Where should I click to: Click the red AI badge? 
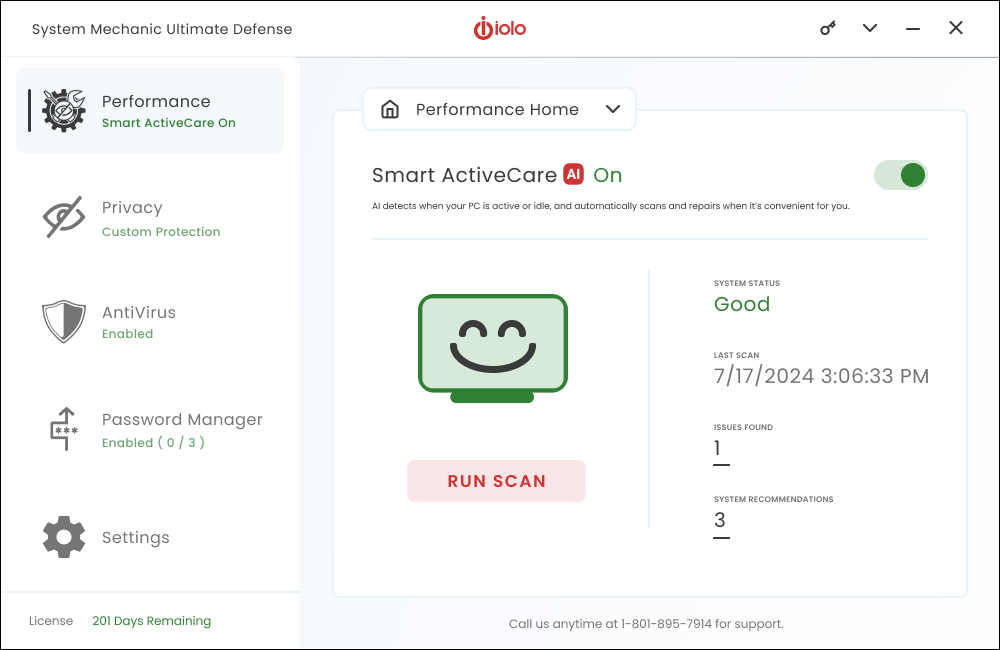[x=573, y=174]
